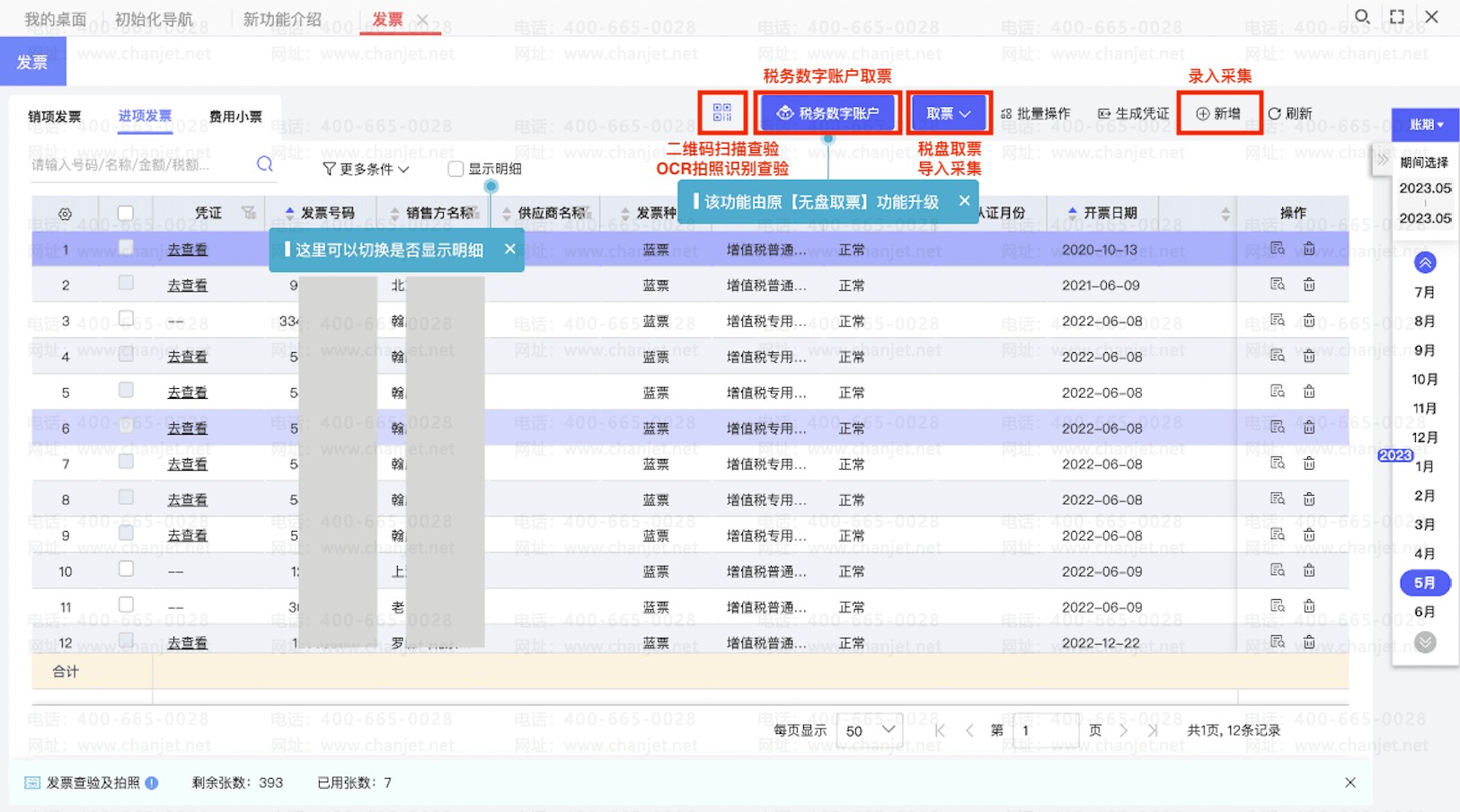This screenshot has width=1460, height=812.
Task: Switch to the 销项发票 tab
Action: coord(55,117)
